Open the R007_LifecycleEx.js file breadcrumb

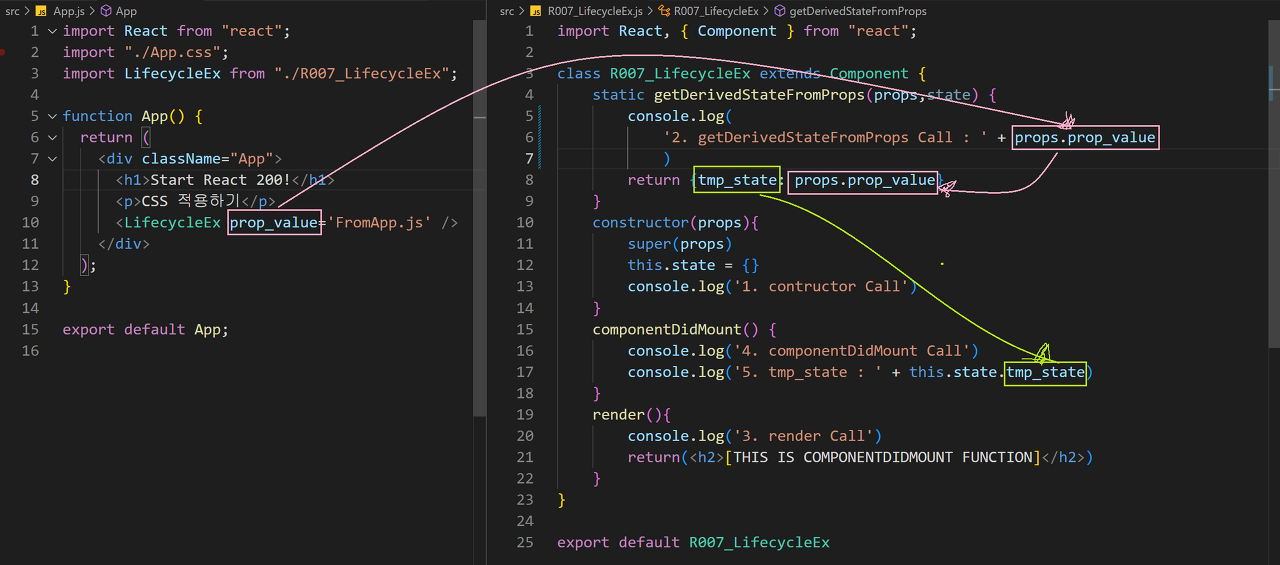(595, 11)
